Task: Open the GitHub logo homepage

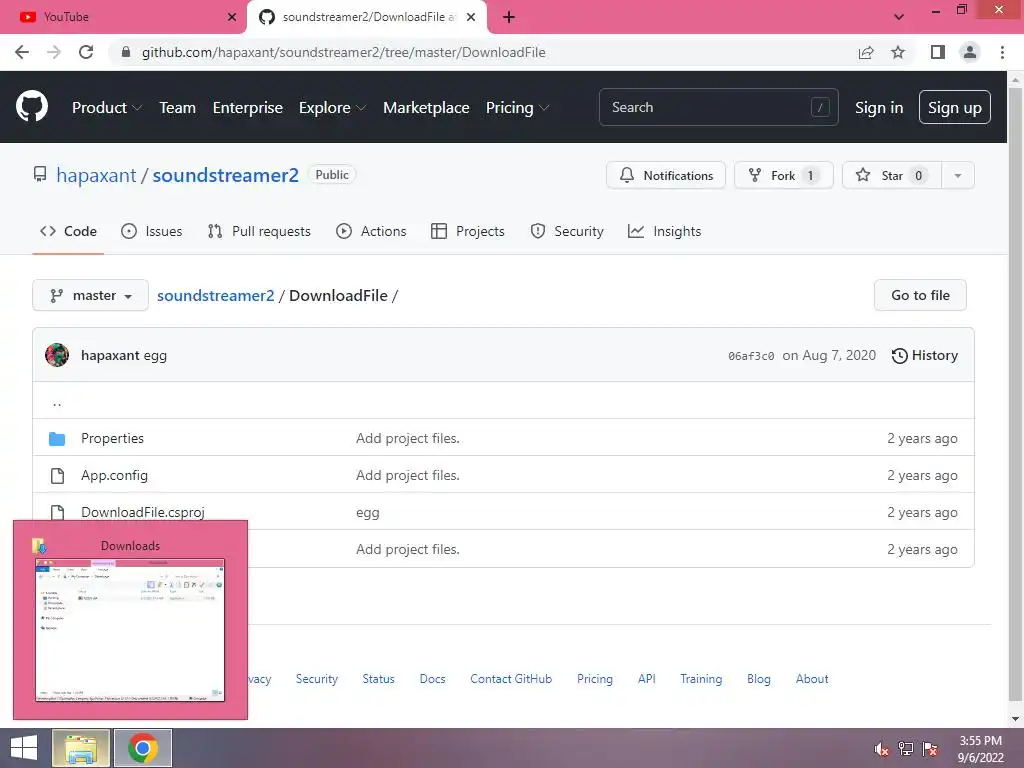Action: [x=31, y=107]
